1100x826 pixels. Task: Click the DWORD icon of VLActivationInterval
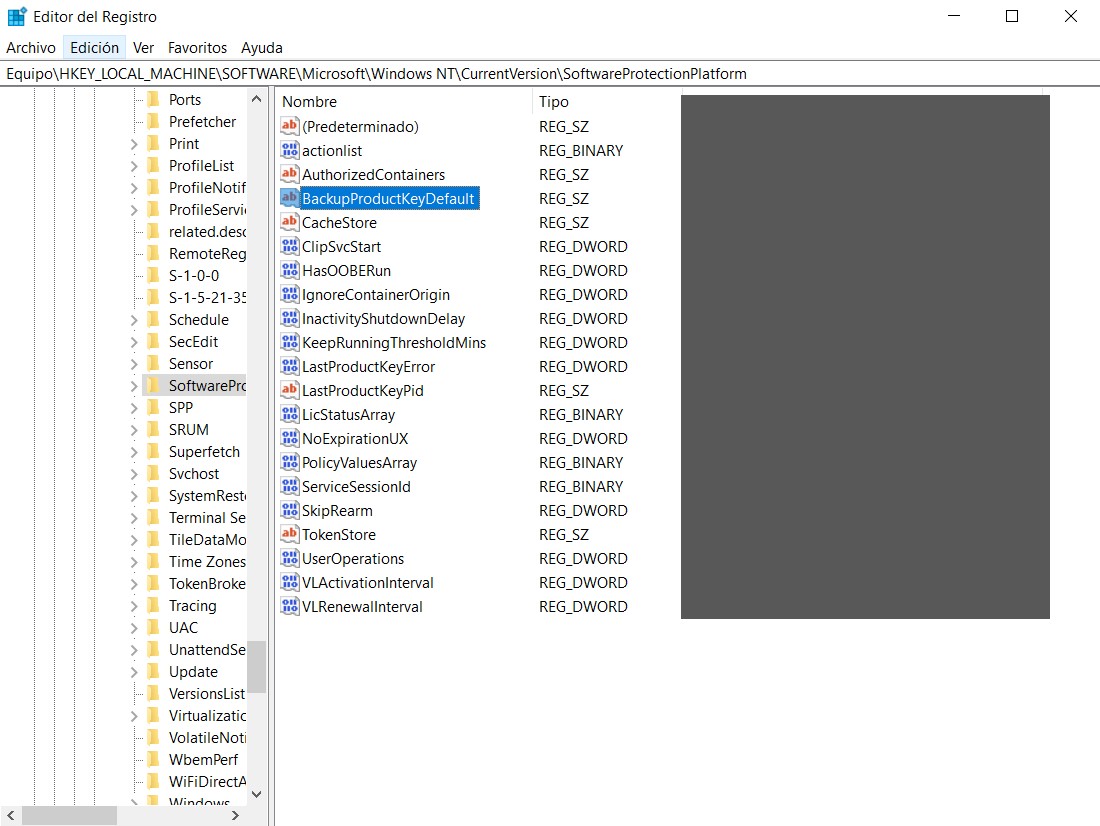click(290, 582)
